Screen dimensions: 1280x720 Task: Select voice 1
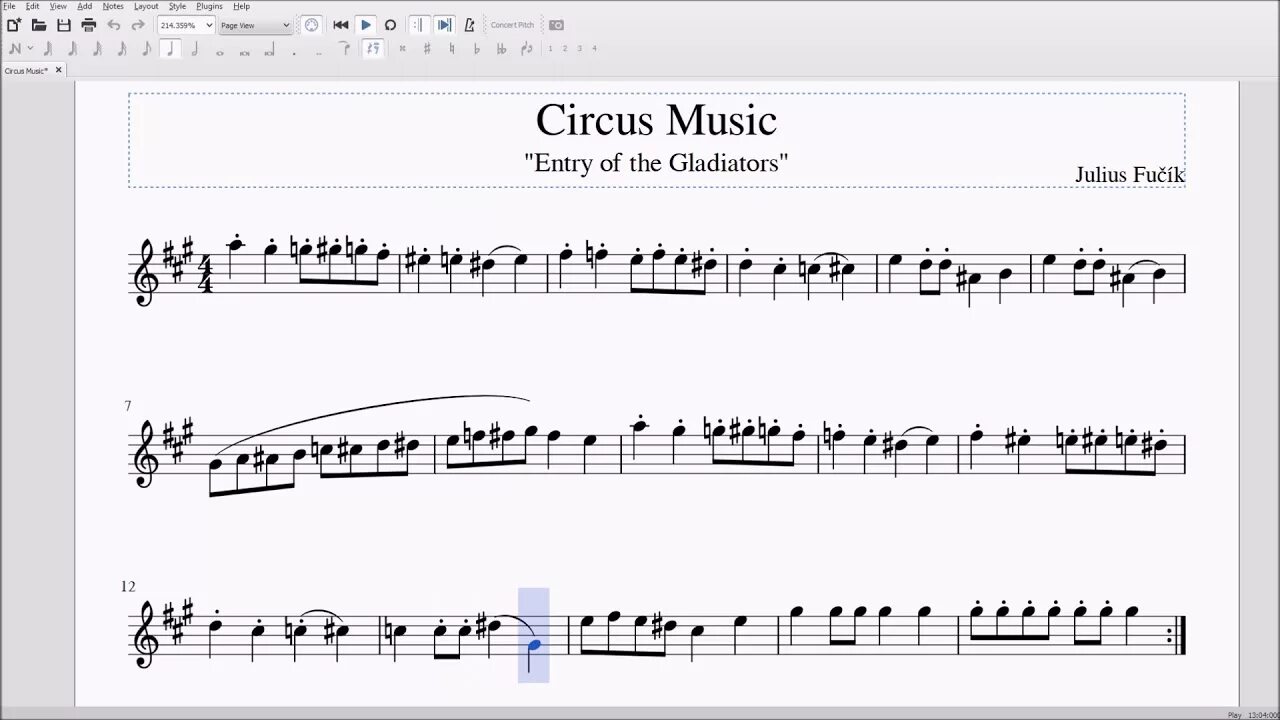(x=550, y=48)
